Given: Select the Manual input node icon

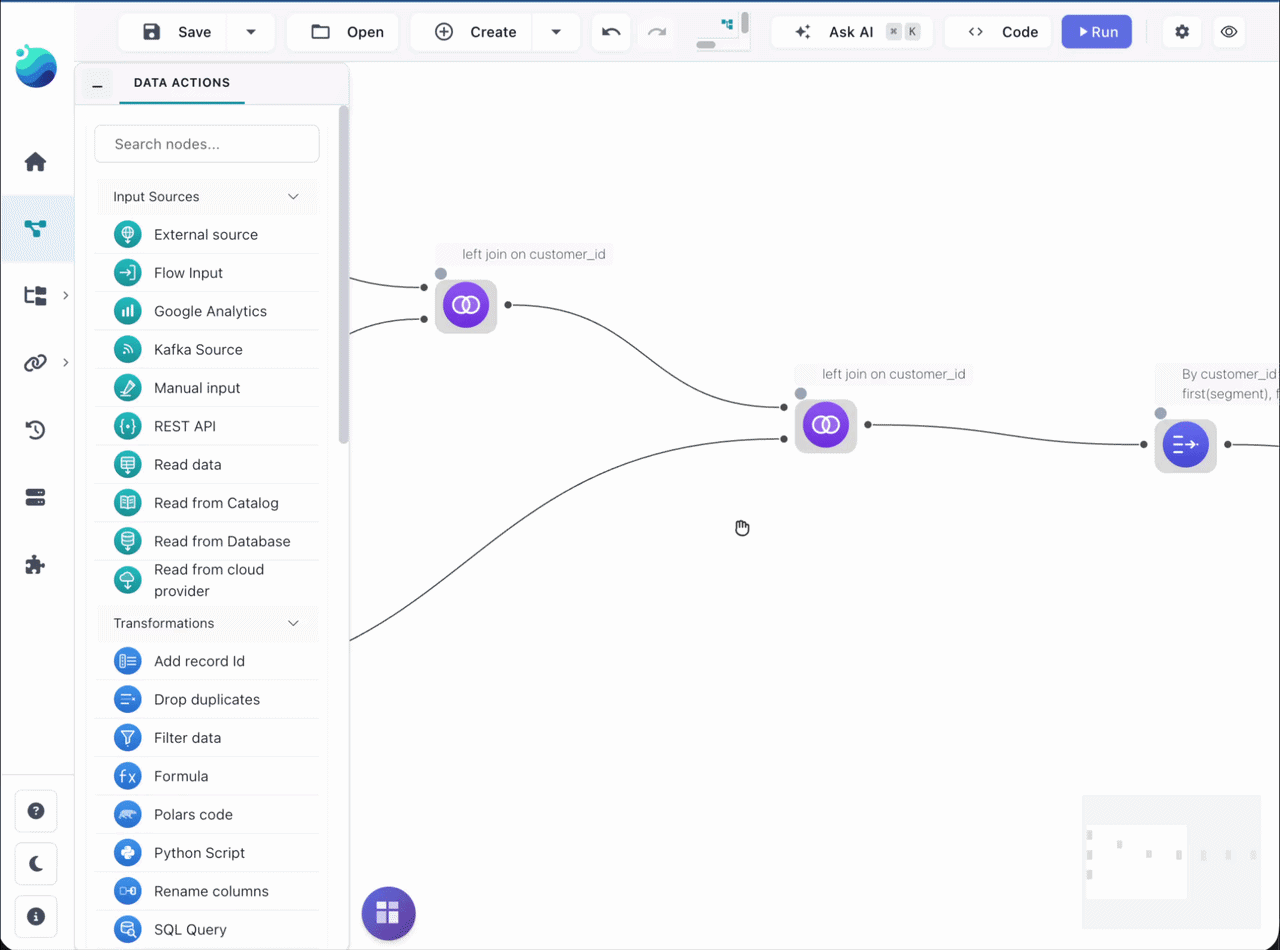Looking at the screenshot, I should (x=127, y=388).
